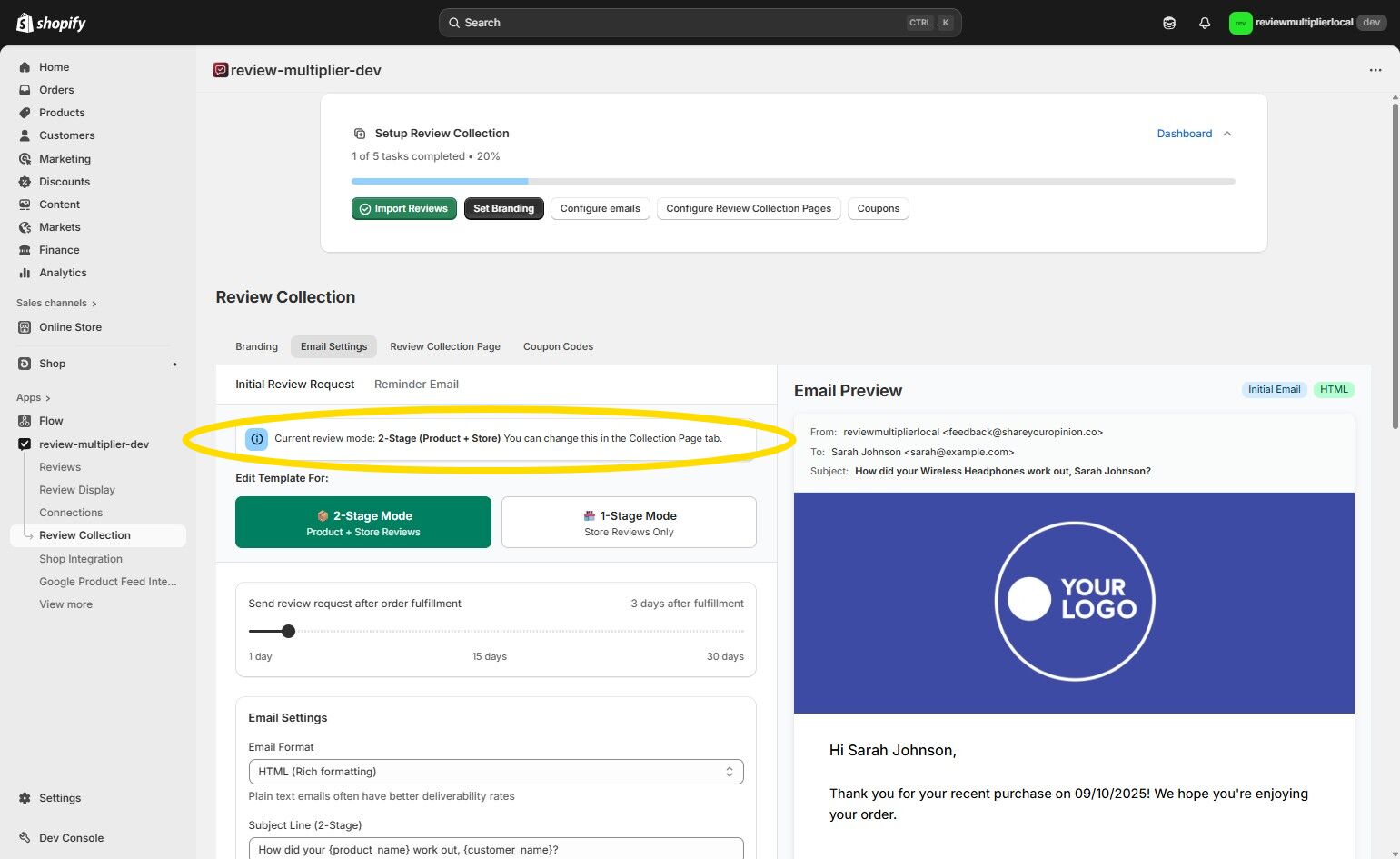
Task: Open Connections in app submenu
Action: point(71,513)
